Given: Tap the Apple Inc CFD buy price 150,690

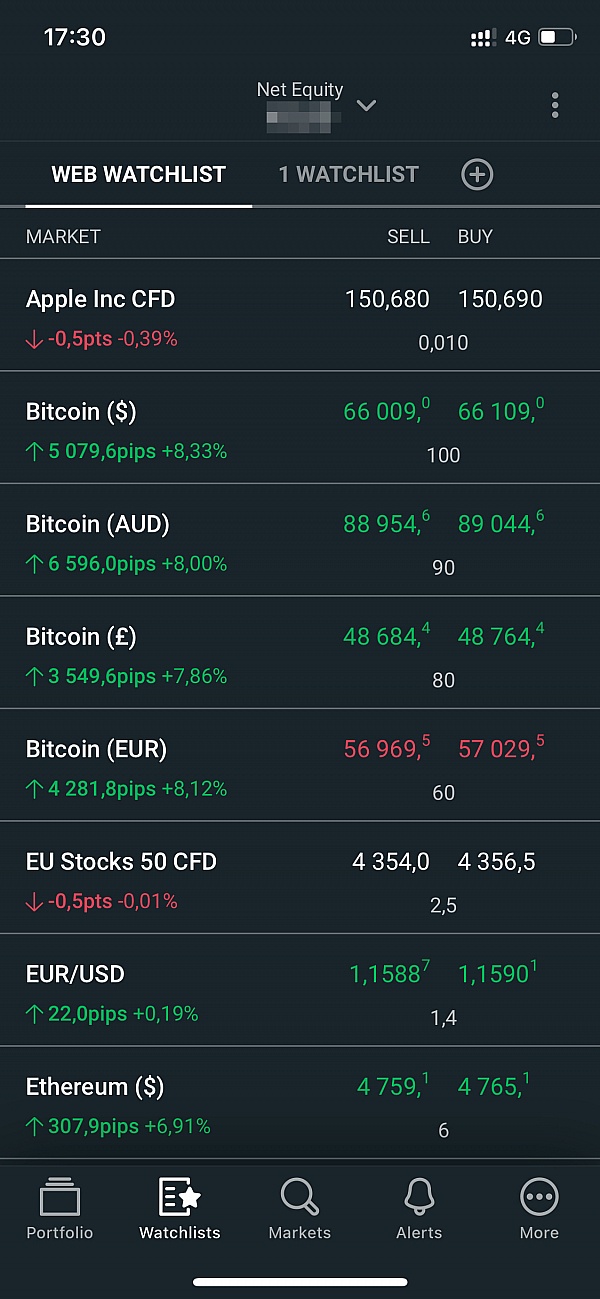Looking at the screenshot, I should pyautogui.click(x=500, y=299).
